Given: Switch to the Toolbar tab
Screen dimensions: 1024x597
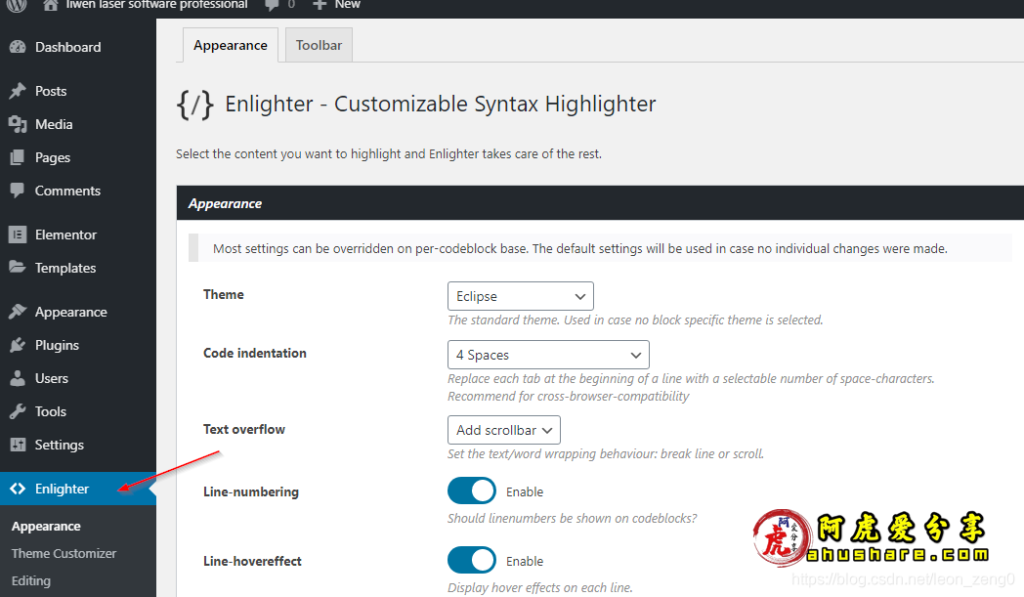Looking at the screenshot, I should click(x=318, y=45).
